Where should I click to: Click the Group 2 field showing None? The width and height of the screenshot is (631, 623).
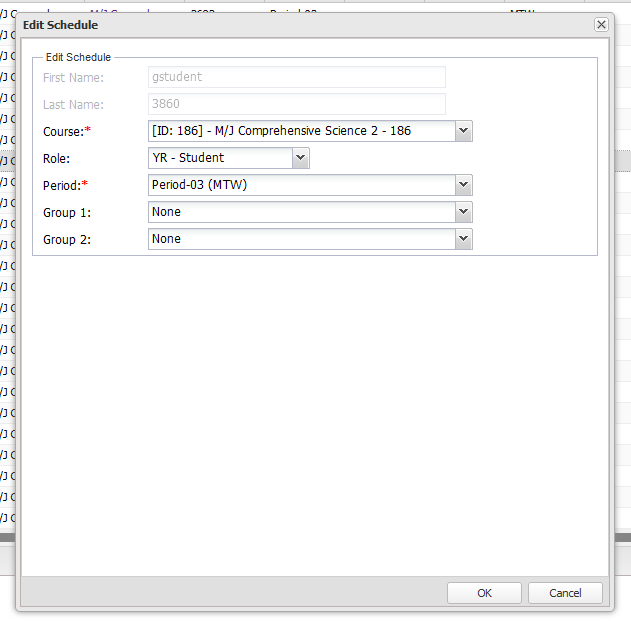(300, 239)
